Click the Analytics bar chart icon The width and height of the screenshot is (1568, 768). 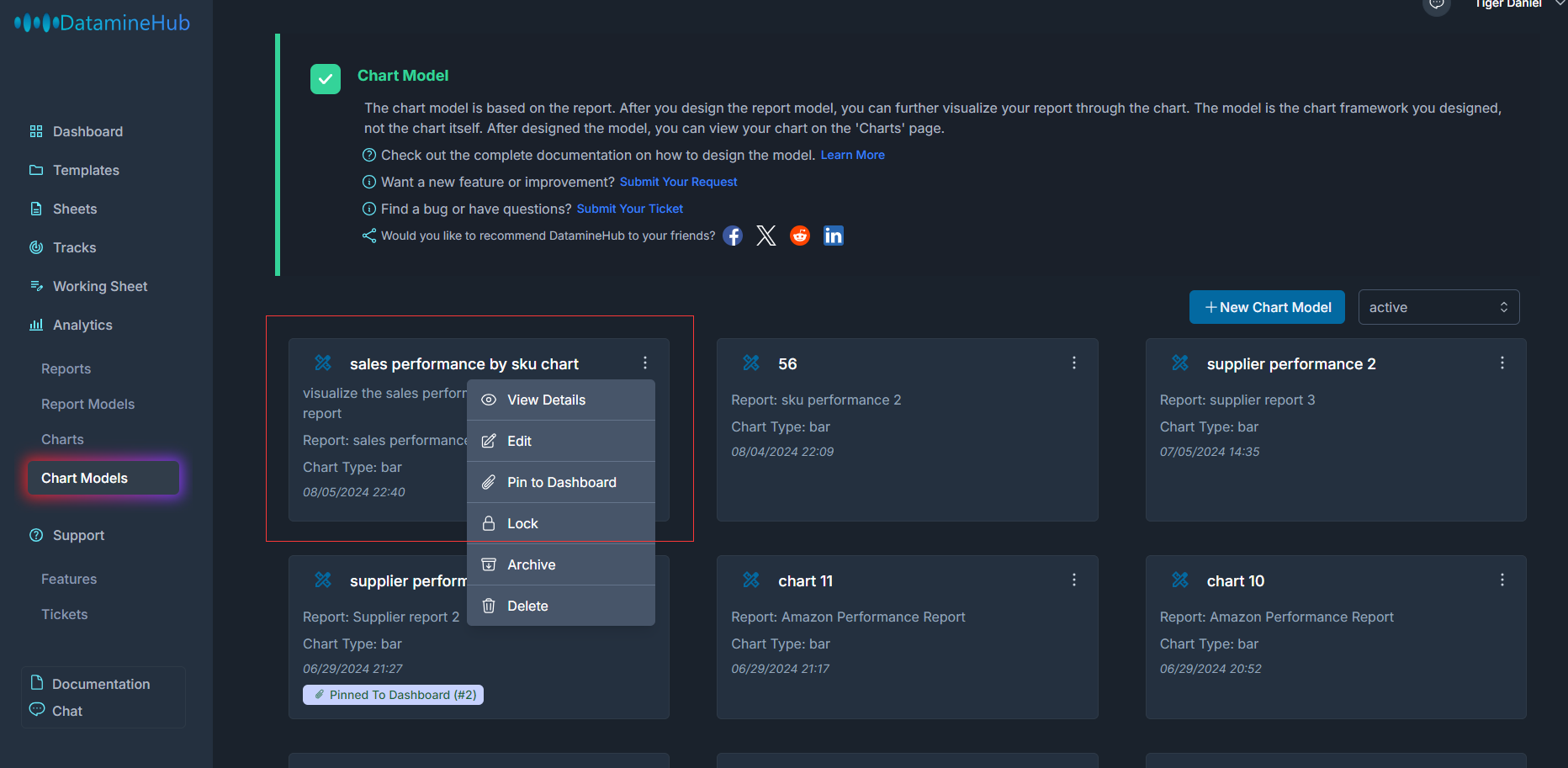coord(36,325)
